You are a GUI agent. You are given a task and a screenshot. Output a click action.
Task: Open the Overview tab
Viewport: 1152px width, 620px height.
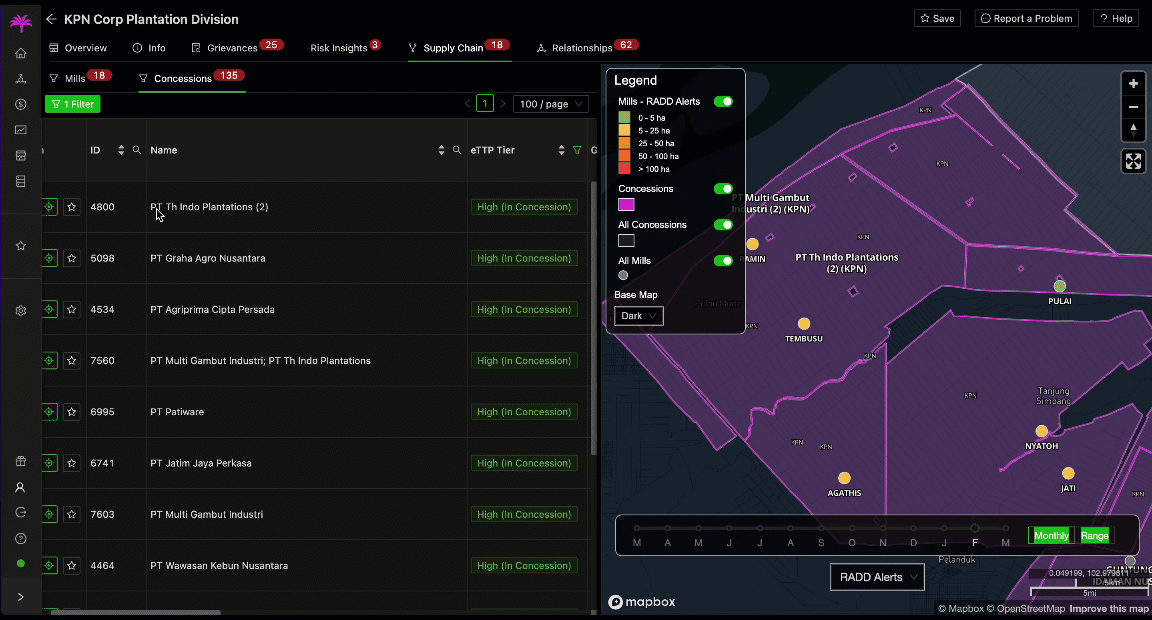click(x=78, y=48)
